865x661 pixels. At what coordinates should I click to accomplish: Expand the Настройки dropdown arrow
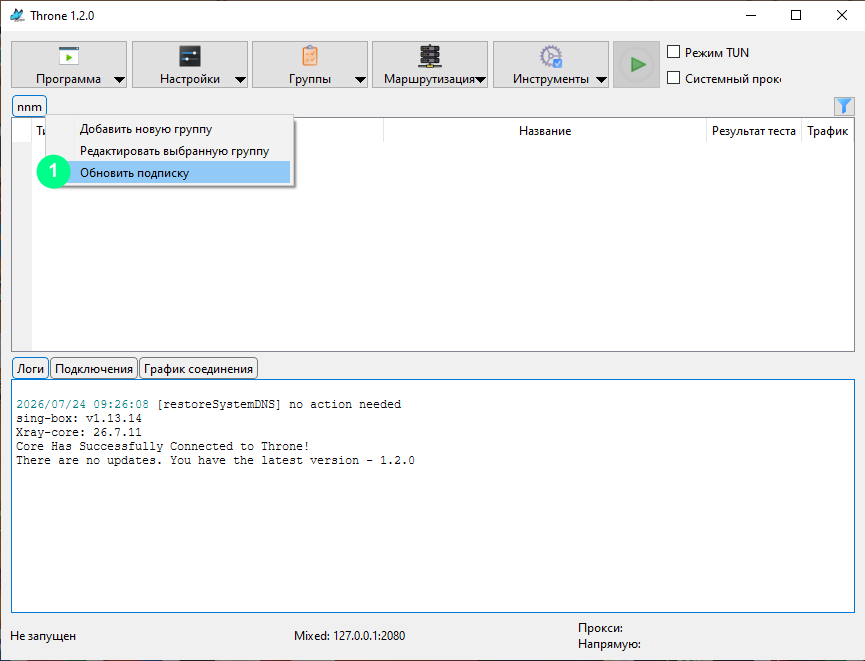pos(240,80)
